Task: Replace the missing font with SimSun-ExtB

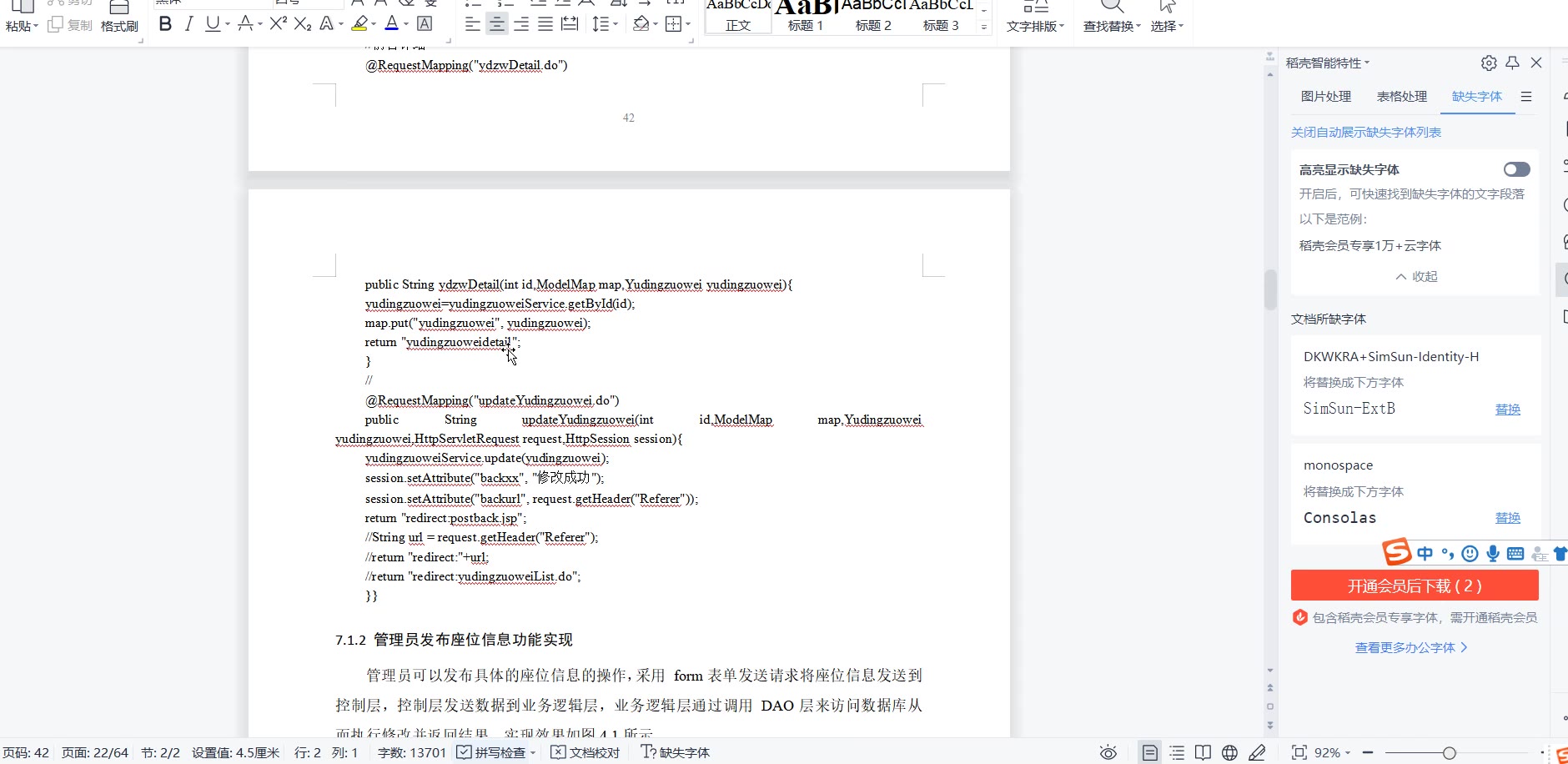Action: (x=1508, y=410)
